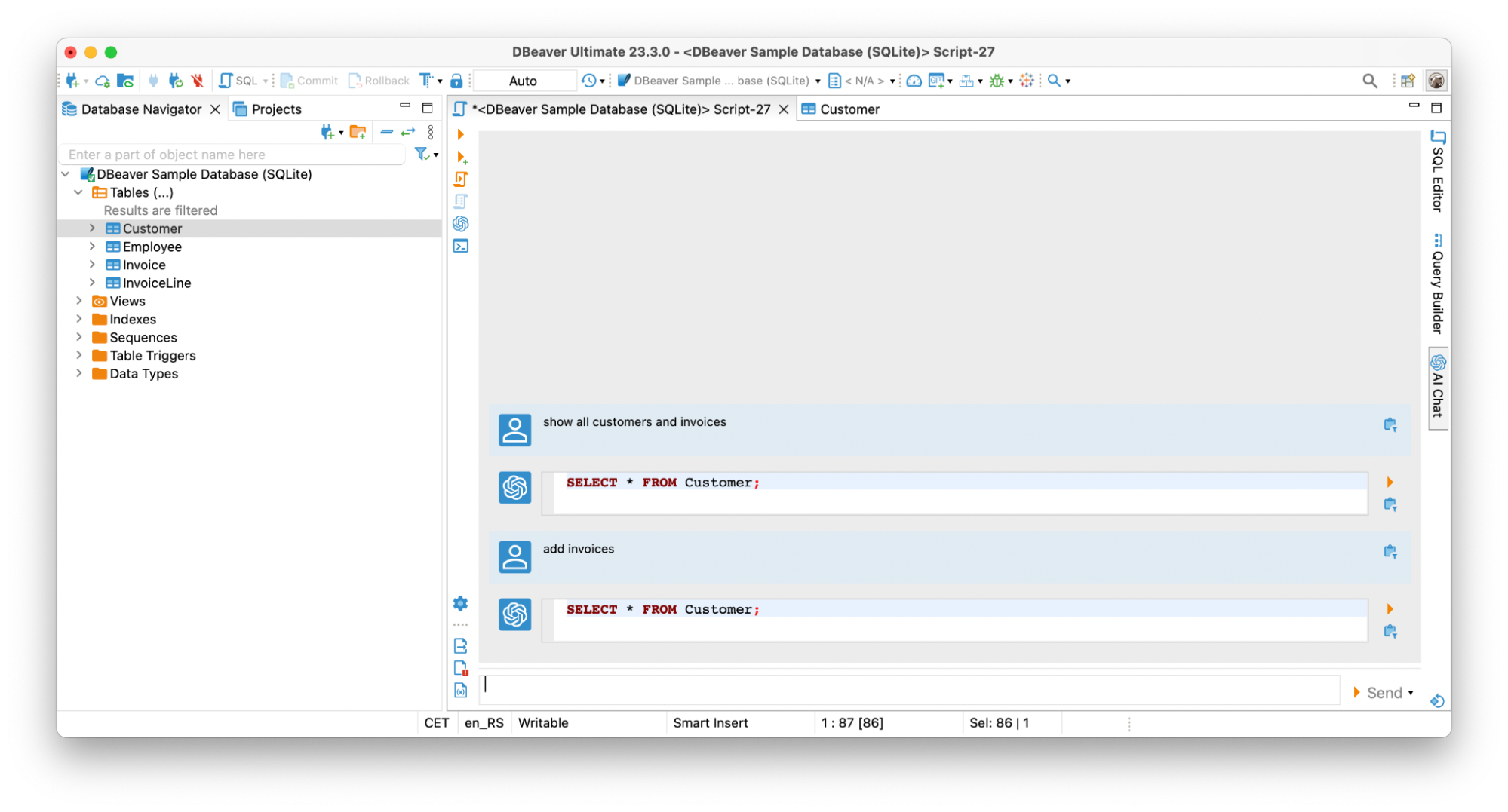Switch to the Projects panel
The image size is (1508, 812).
tap(276, 109)
